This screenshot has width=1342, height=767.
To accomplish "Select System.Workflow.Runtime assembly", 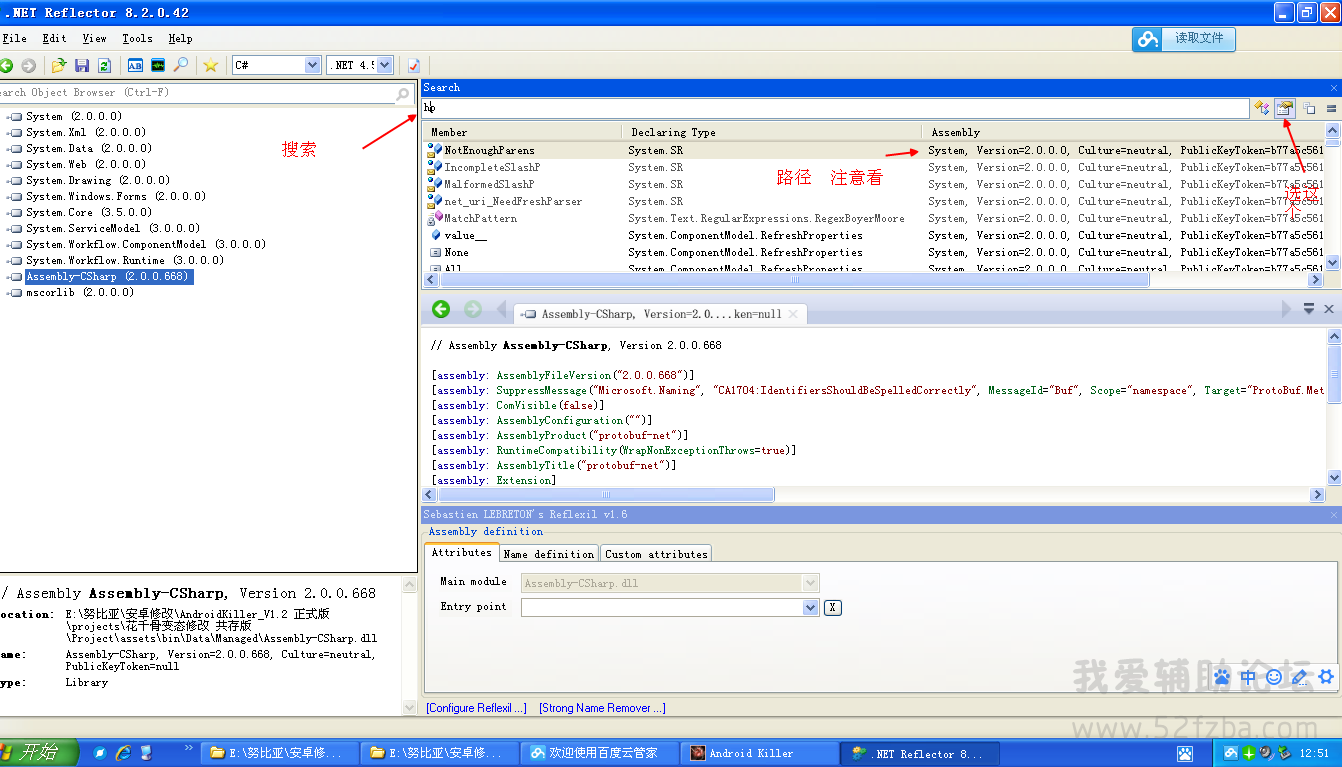I will [x=125, y=261].
